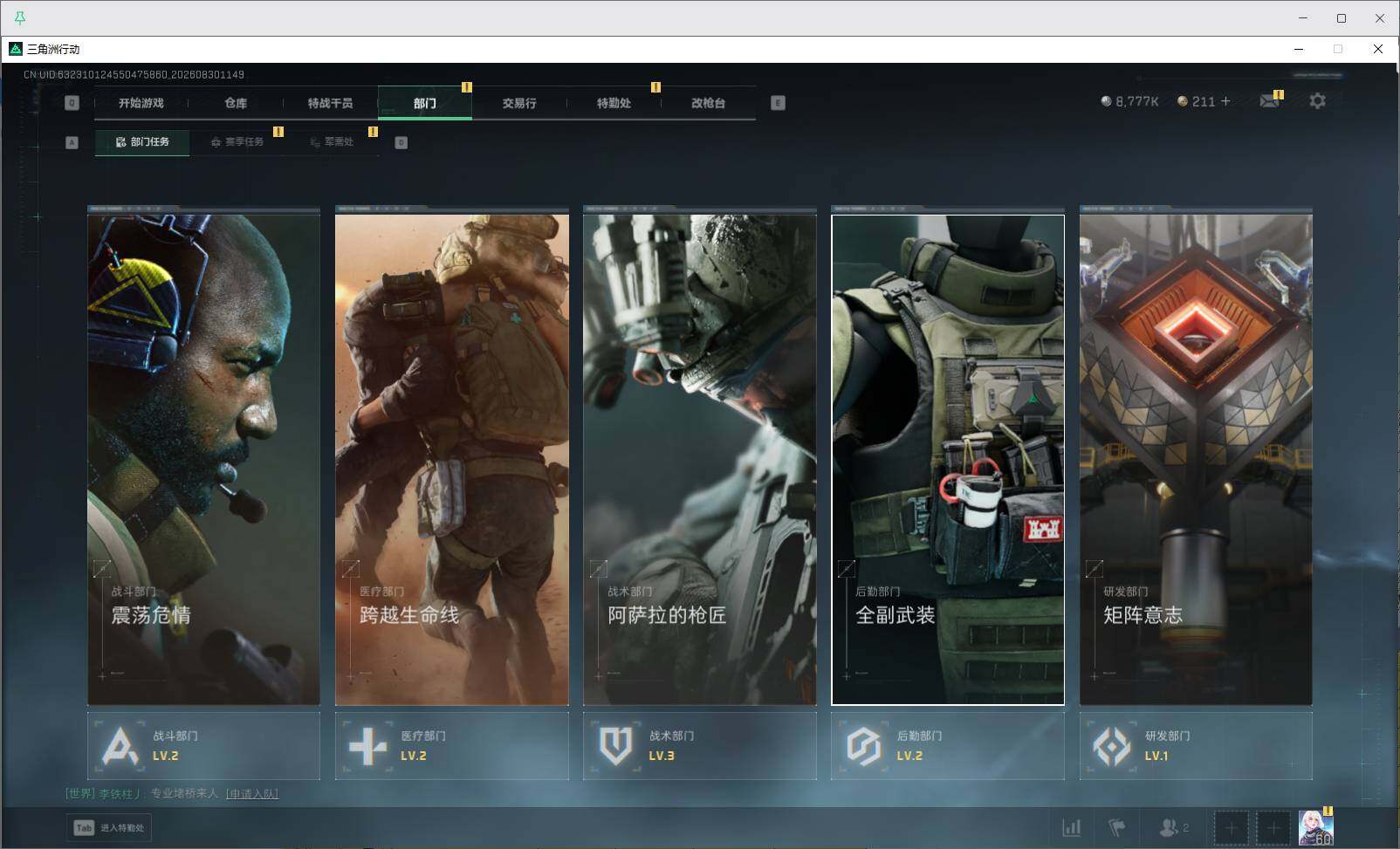This screenshot has height=849, width=1400.
Task: Click the E next-tab key icon
Action: click(778, 103)
